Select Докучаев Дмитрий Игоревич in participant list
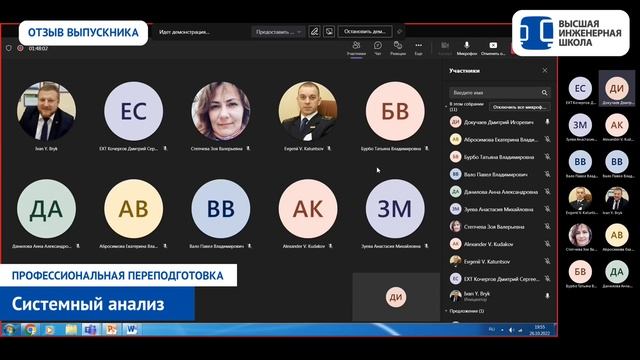The width and height of the screenshot is (640, 360). [499, 122]
